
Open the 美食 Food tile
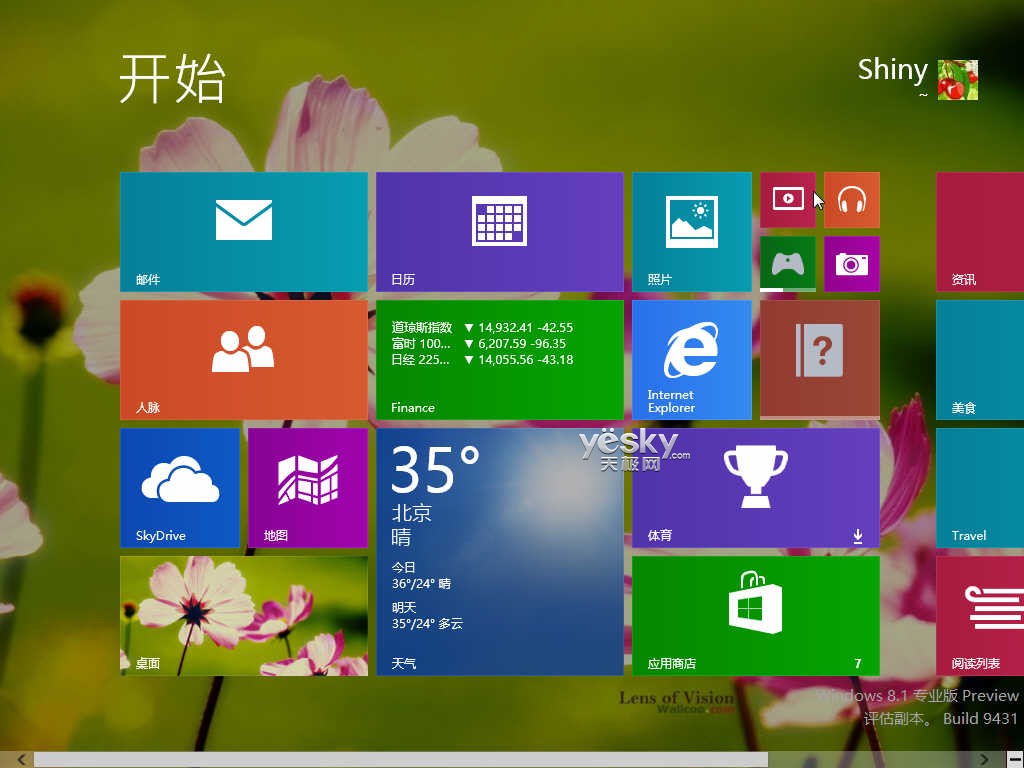point(980,360)
